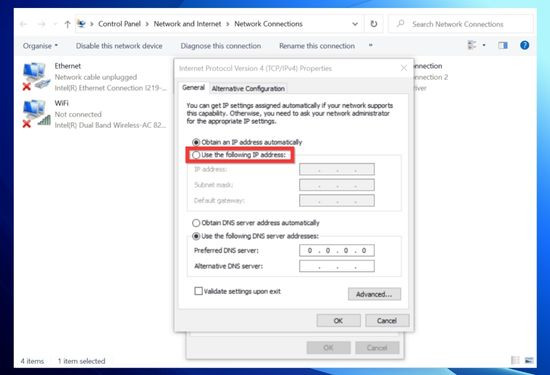Select the Ethernet connection name
The width and height of the screenshot is (550, 375).
[x=68, y=66]
